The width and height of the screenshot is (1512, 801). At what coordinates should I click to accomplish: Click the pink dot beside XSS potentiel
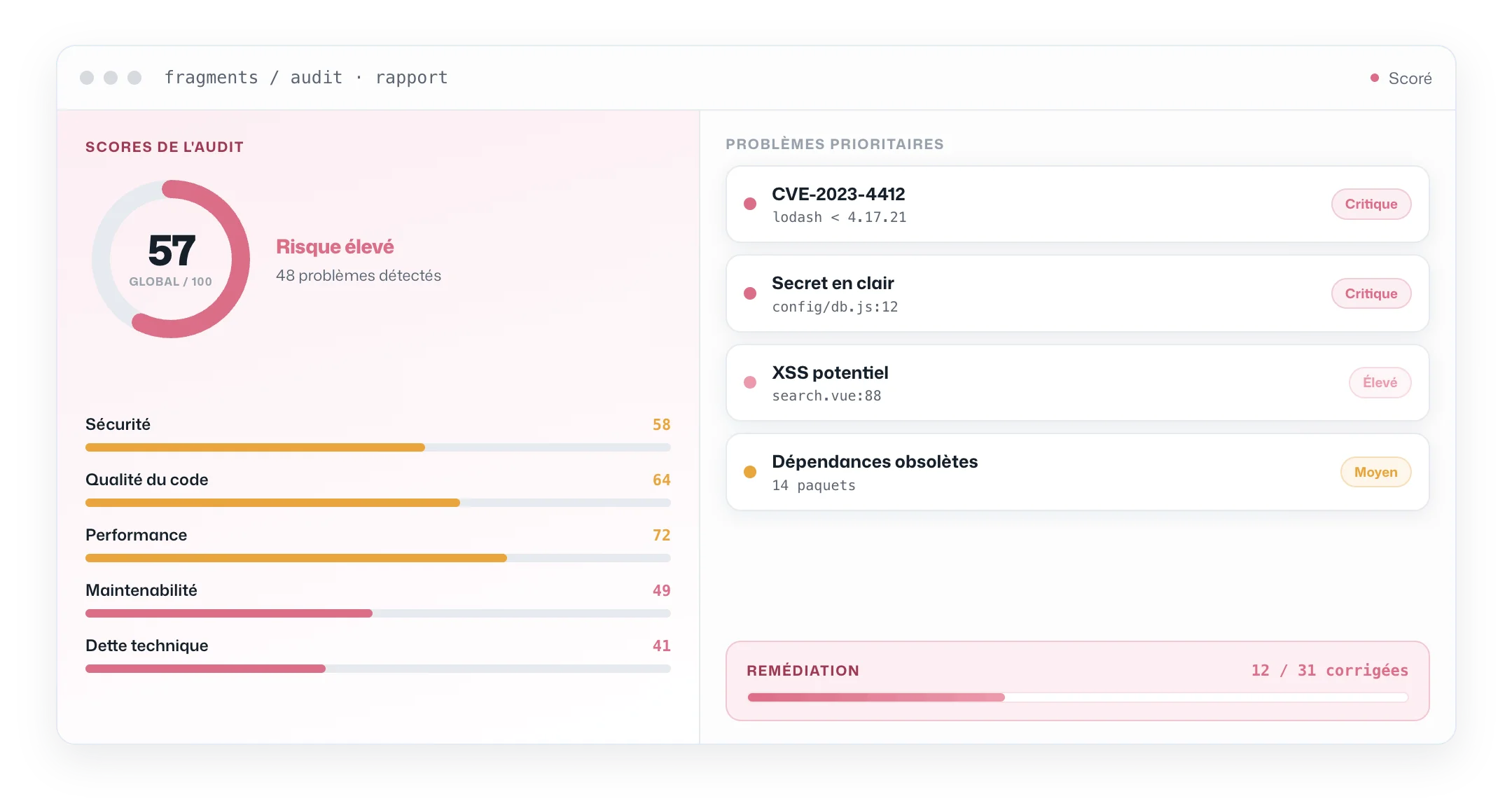(x=750, y=382)
